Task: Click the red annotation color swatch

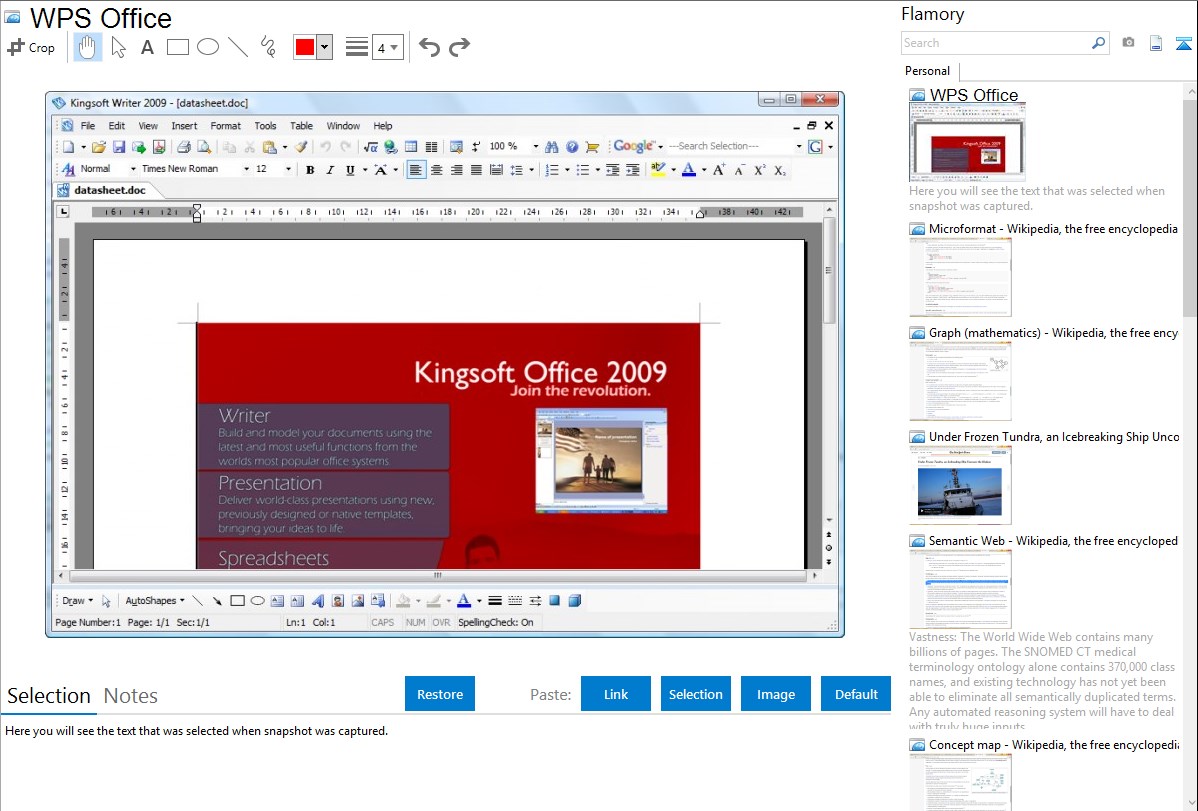Action: (305, 47)
